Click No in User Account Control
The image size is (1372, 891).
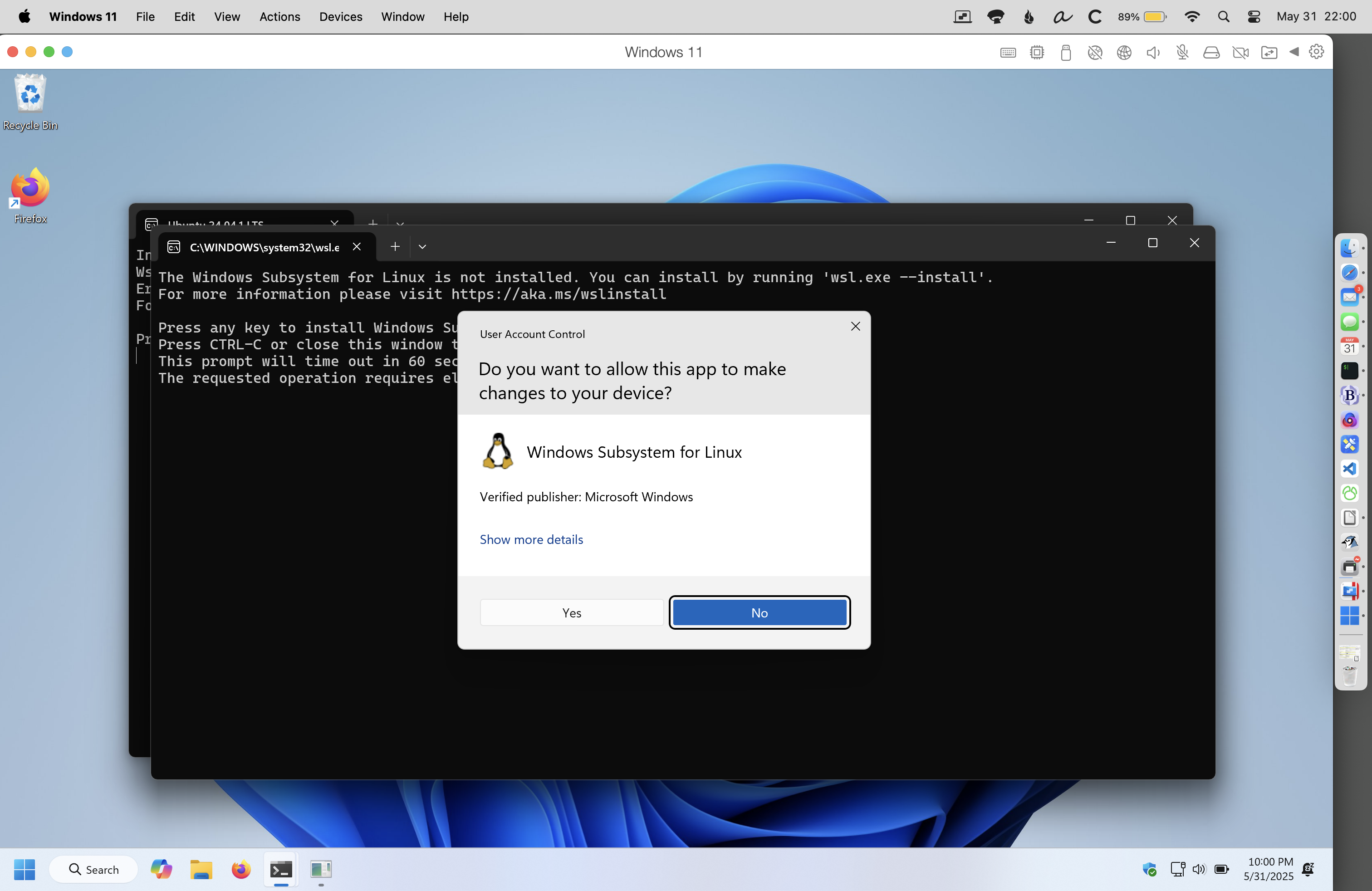[759, 612]
